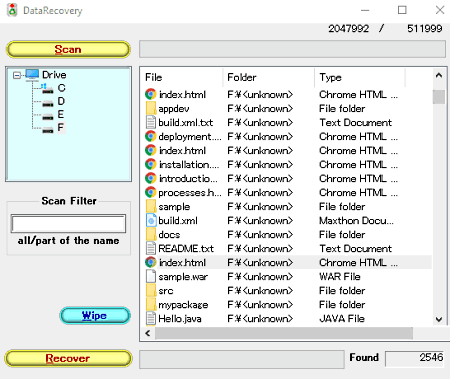Select the Hello.java file name
450x379 pixels.
pos(180,319)
